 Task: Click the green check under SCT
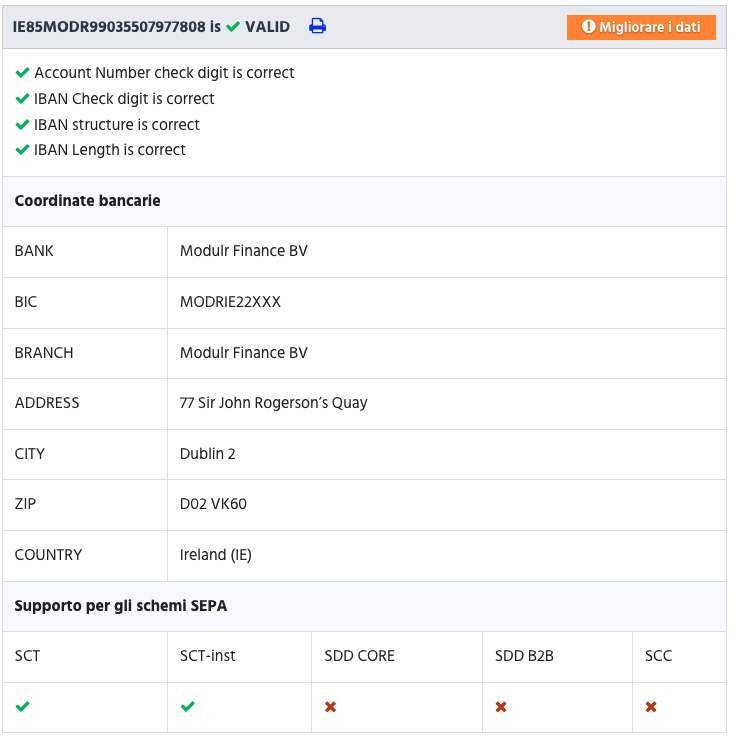pyautogui.click(x=22, y=706)
